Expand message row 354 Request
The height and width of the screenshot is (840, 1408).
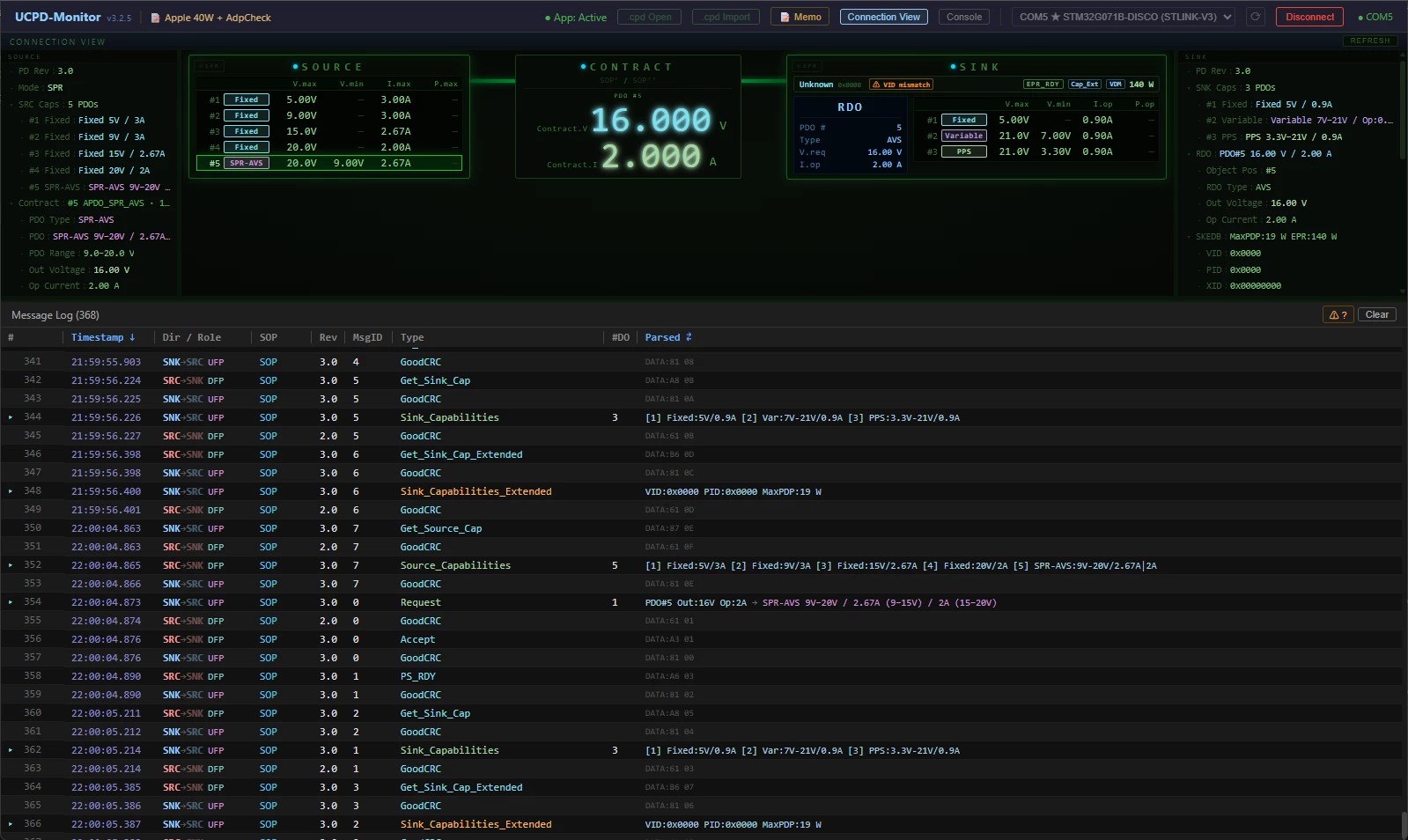tap(11, 602)
